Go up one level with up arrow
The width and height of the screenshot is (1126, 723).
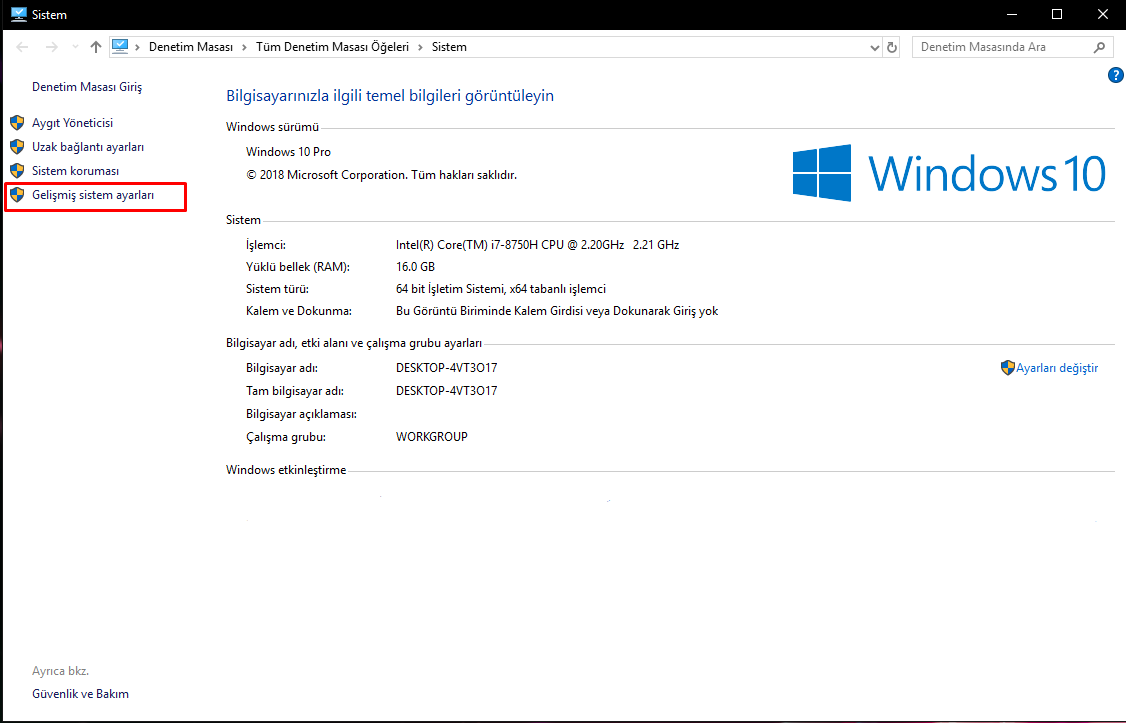96,47
